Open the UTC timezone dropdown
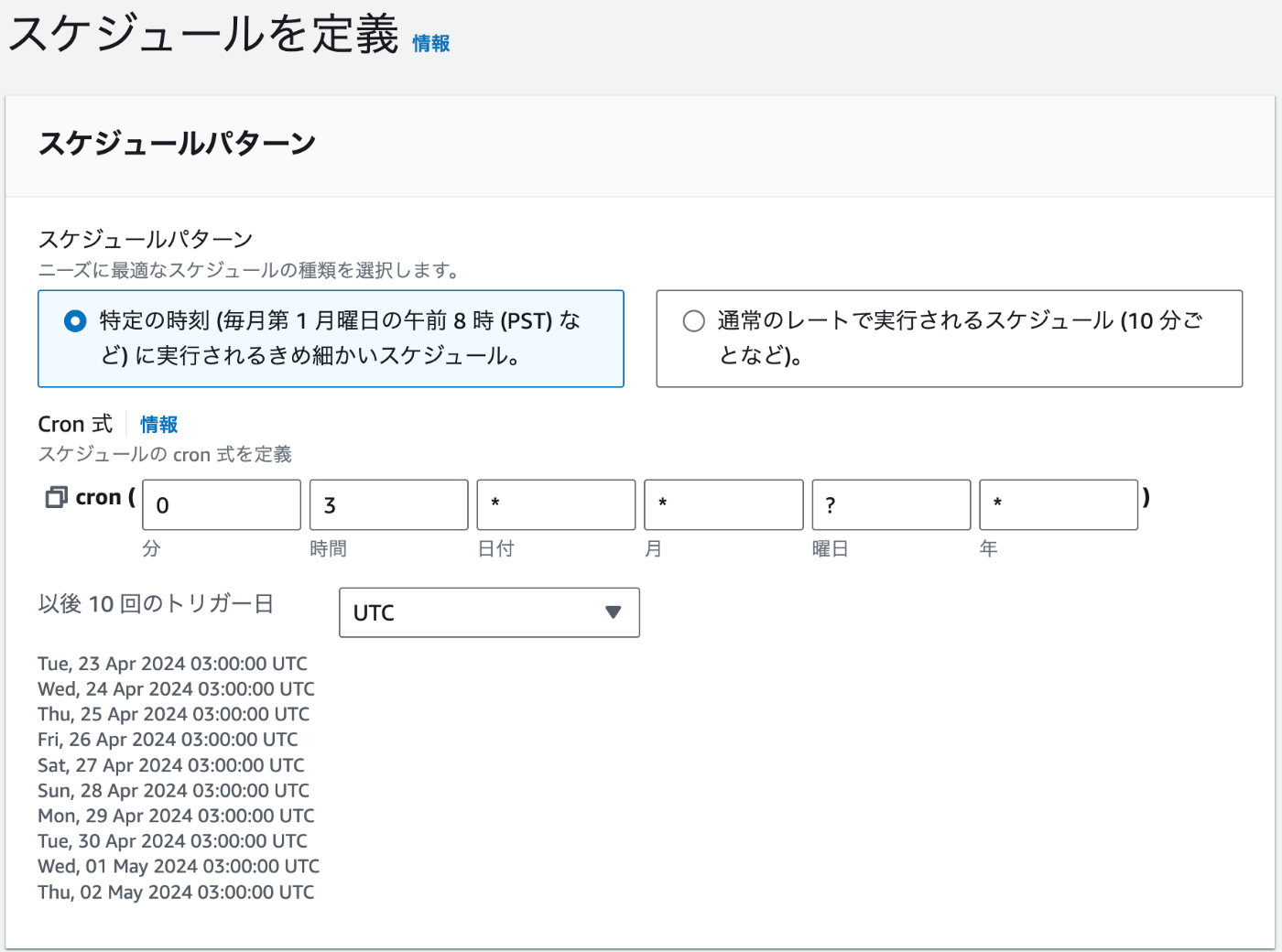 pos(489,612)
